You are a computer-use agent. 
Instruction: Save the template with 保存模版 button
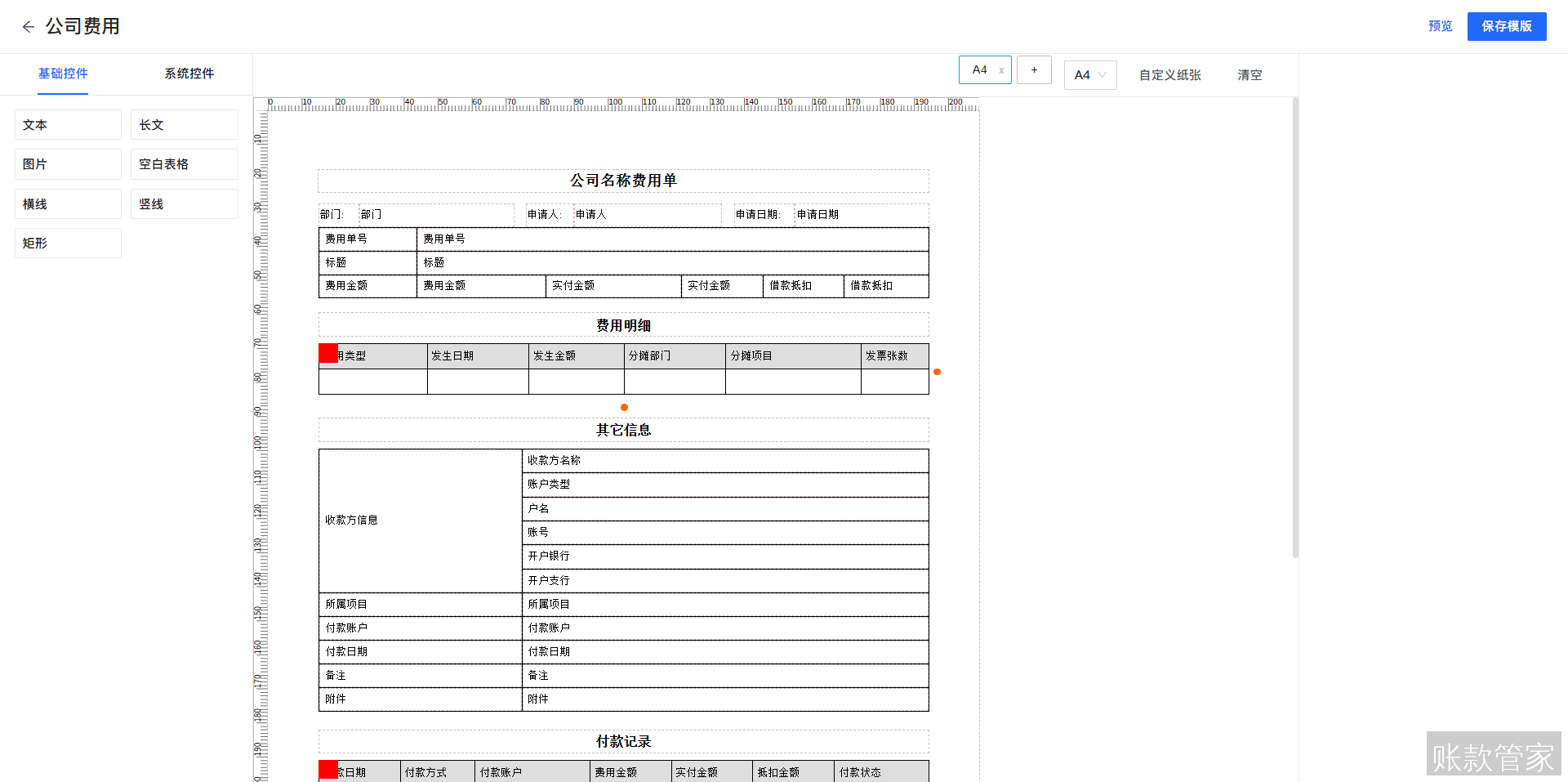tap(1507, 26)
